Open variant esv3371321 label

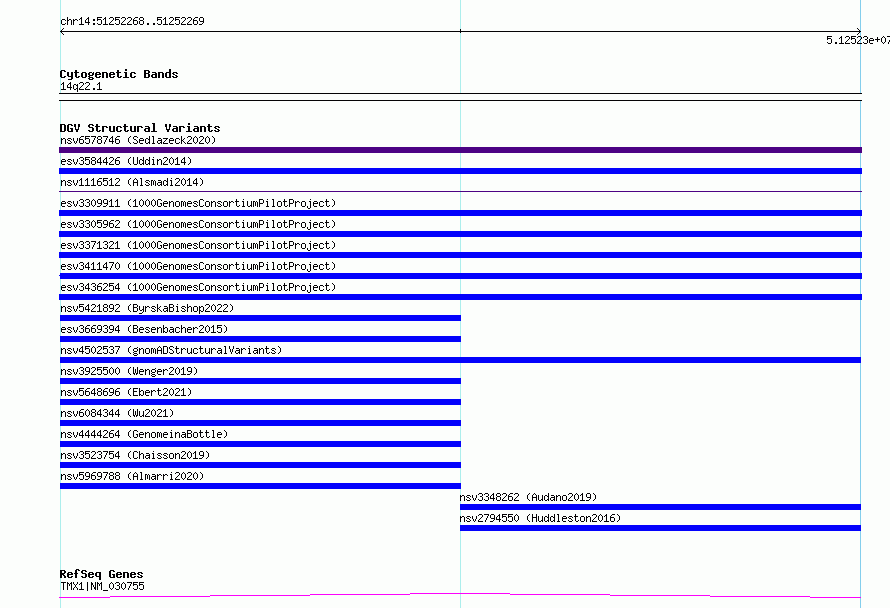click(x=198, y=245)
